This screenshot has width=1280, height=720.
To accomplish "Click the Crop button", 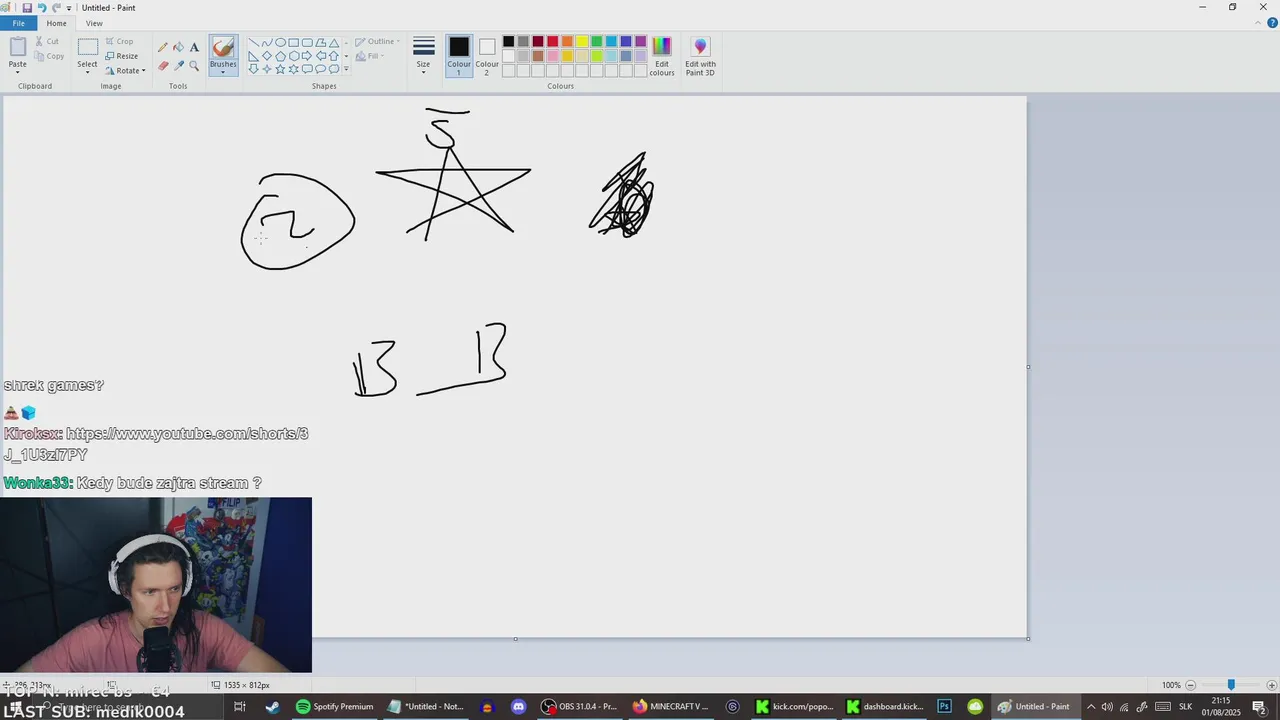I will [x=119, y=42].
